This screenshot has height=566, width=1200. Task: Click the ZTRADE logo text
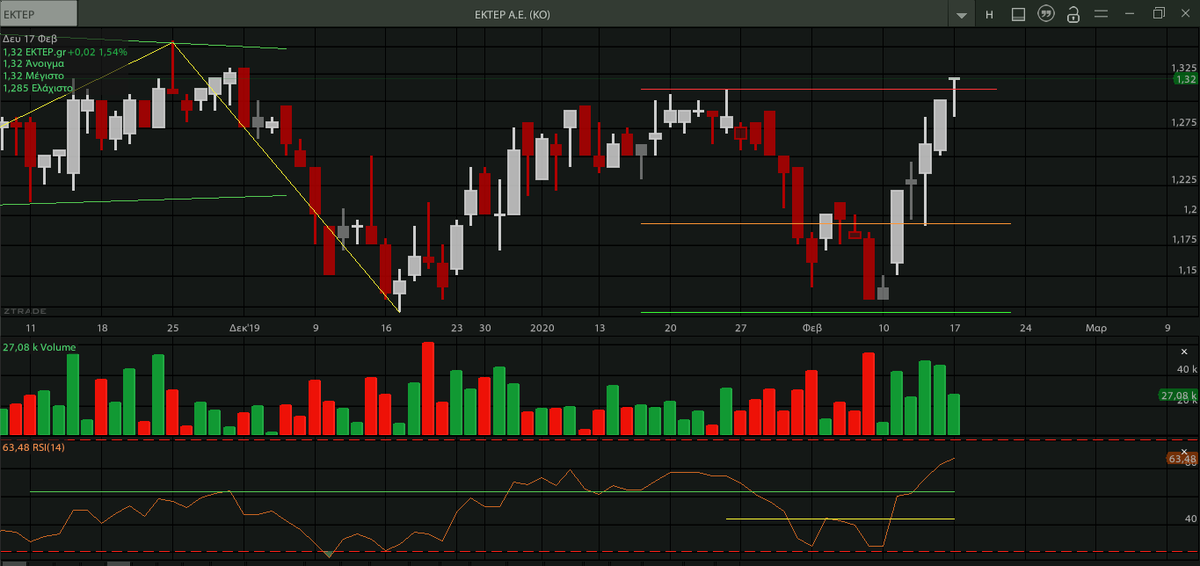coord(25,311)
